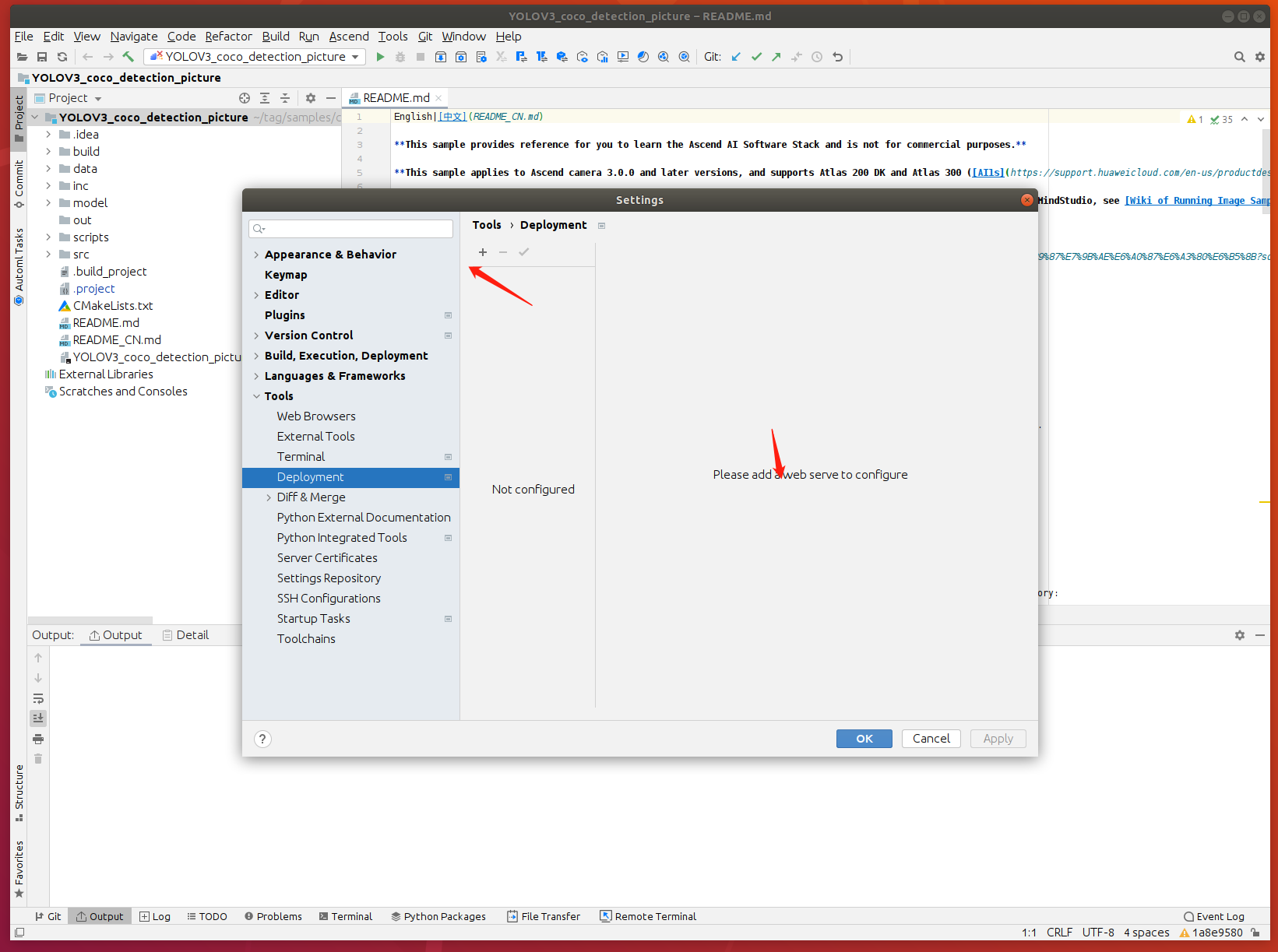Hide the Project panel with minus icon
Image resolution: width=1278 pixels, height=952 pixels.
point(331,98)
